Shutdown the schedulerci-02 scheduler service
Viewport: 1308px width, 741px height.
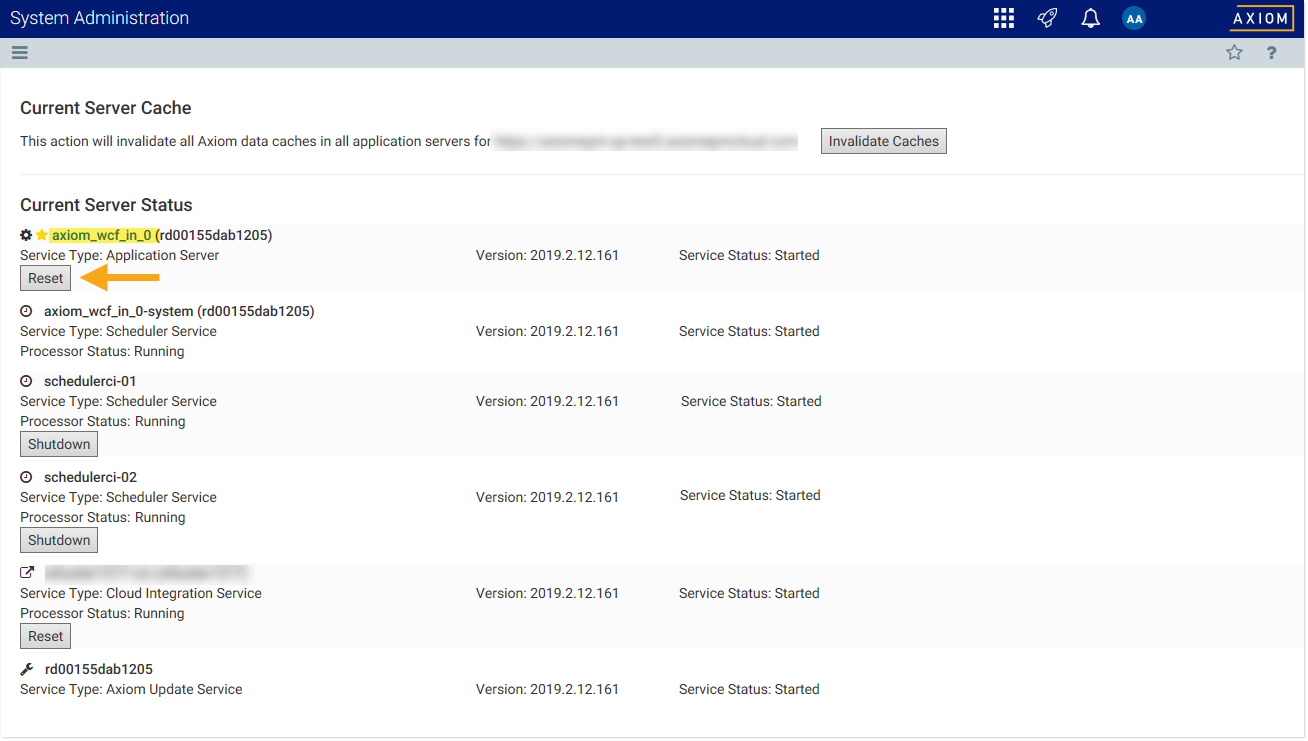point(59,540)
